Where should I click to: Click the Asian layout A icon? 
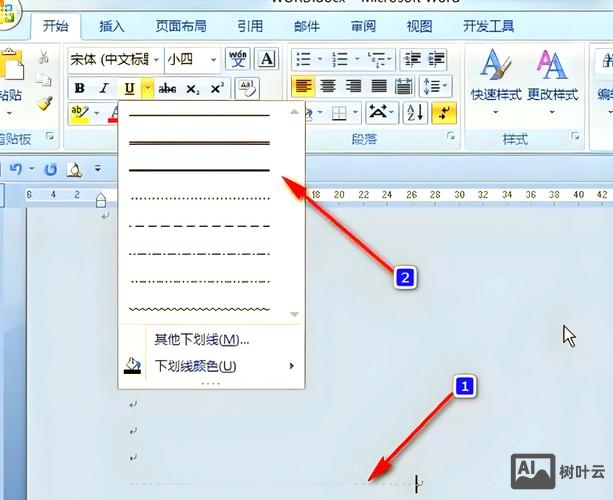pos(378,113)
